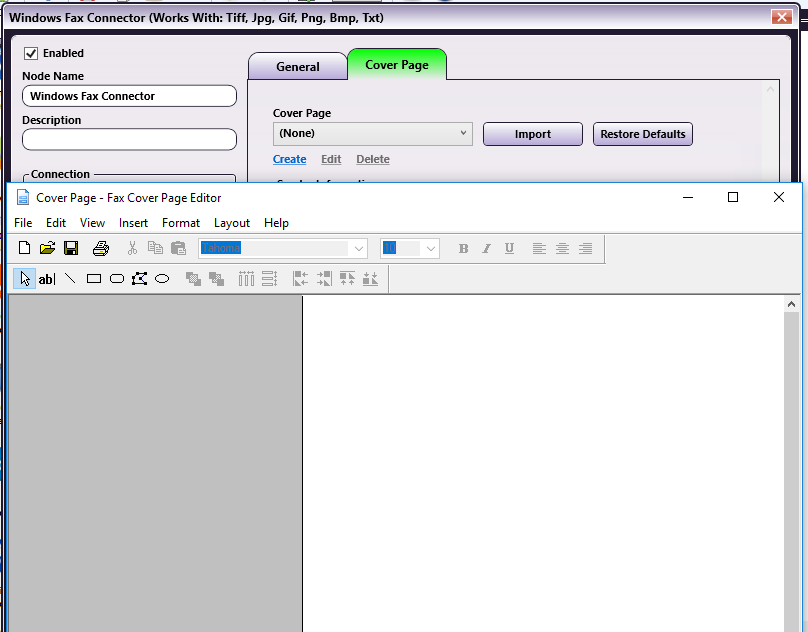Select the Text (ab|) tool
808x632 pixels.
pos(47,279)
